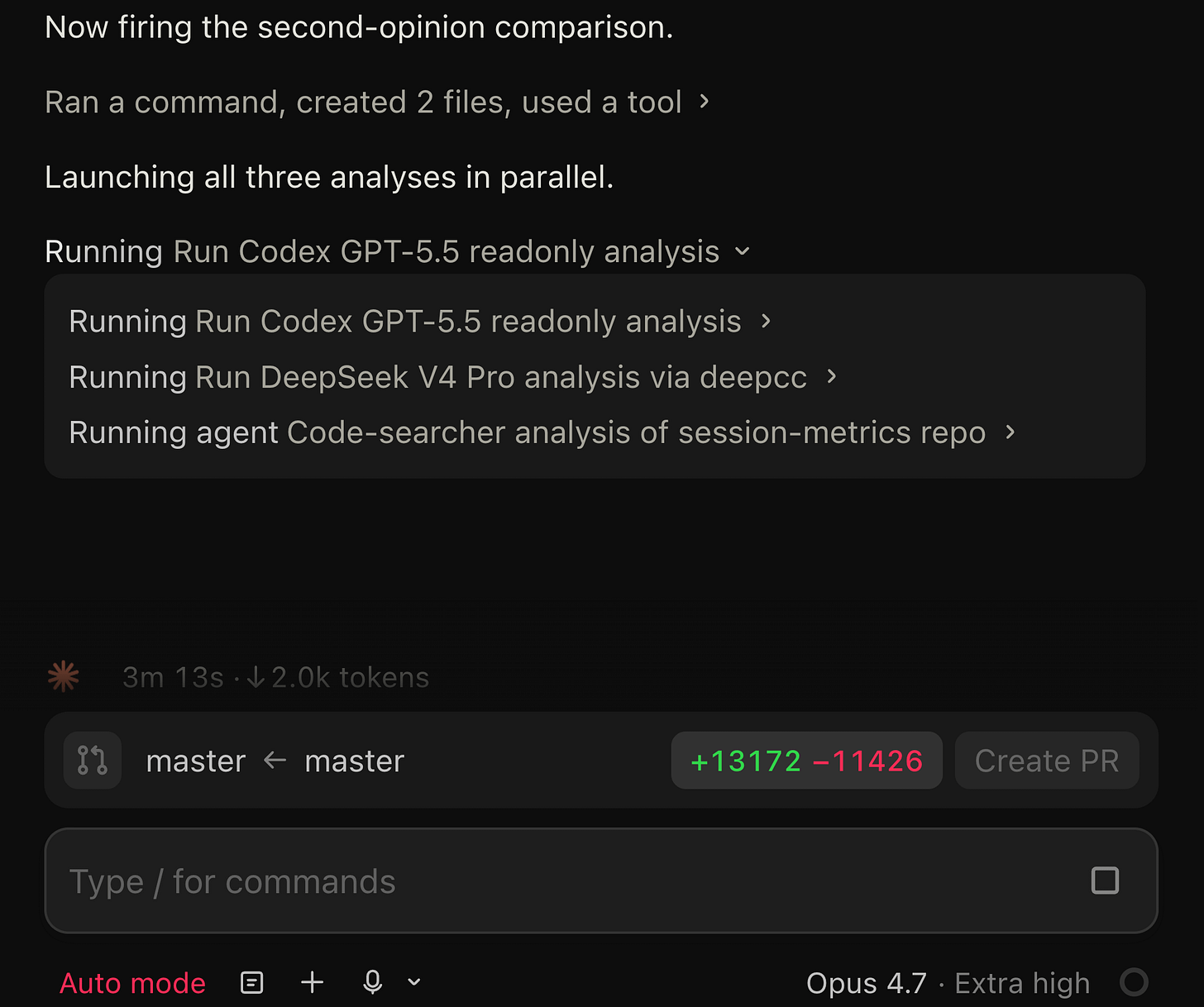Click the Create PR button

point(1047,761)
